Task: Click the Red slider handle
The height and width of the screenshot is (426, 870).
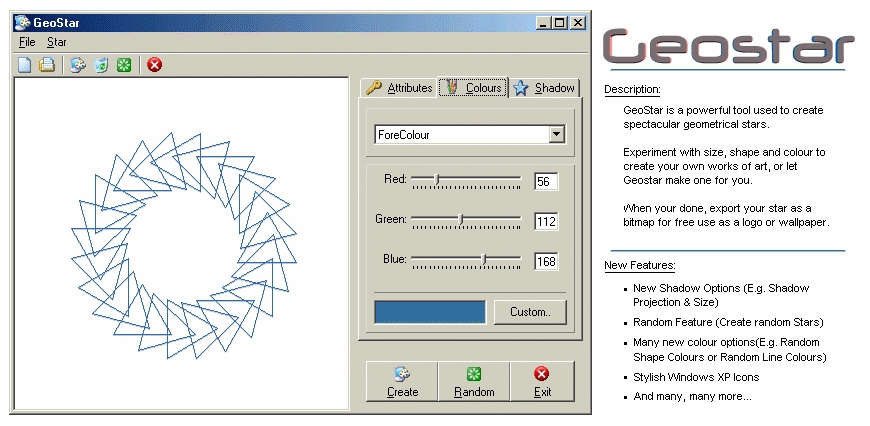Action: pyautogui.click(x=437, y=180)
